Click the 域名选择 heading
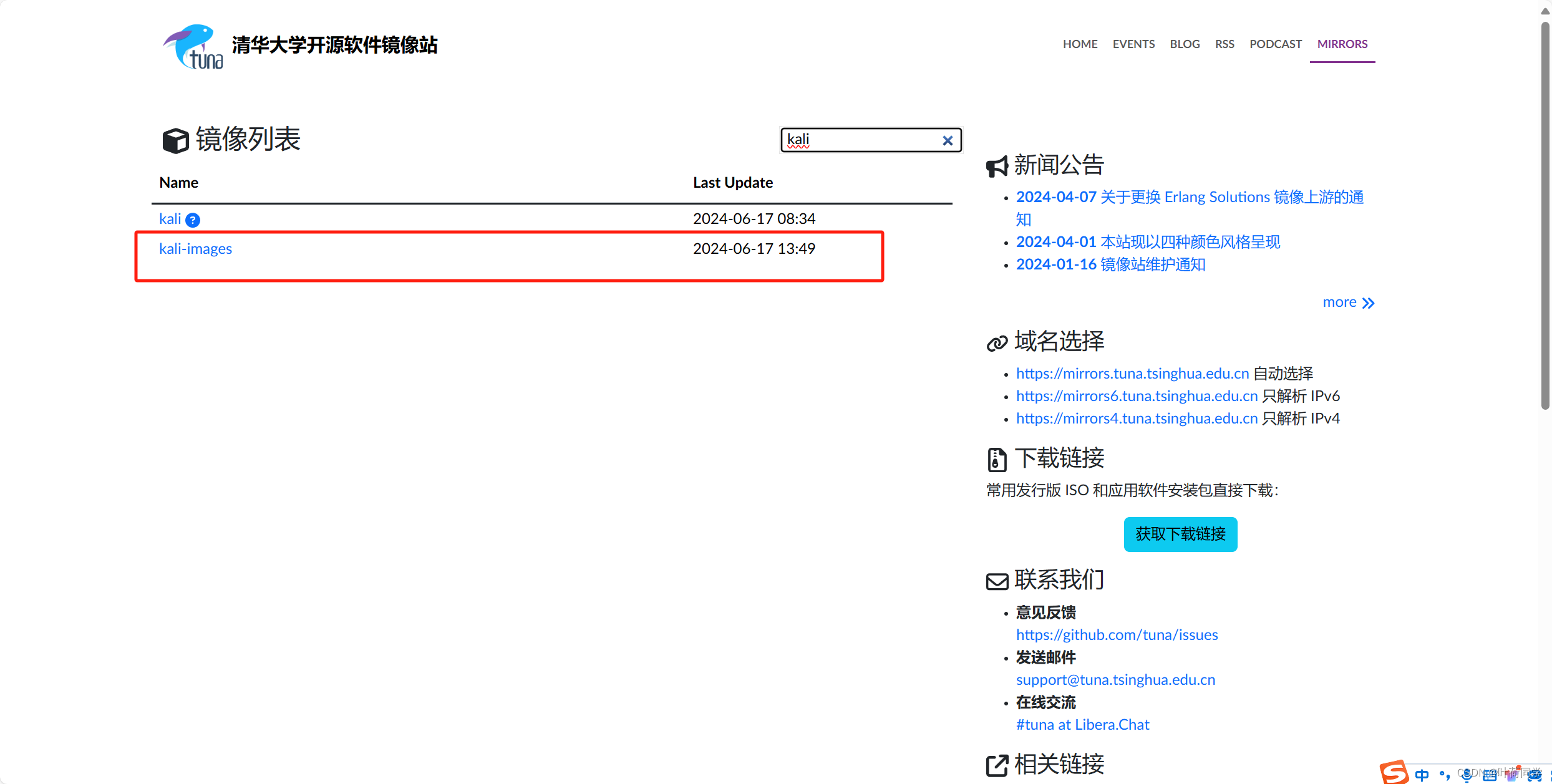 [1059, 342]
